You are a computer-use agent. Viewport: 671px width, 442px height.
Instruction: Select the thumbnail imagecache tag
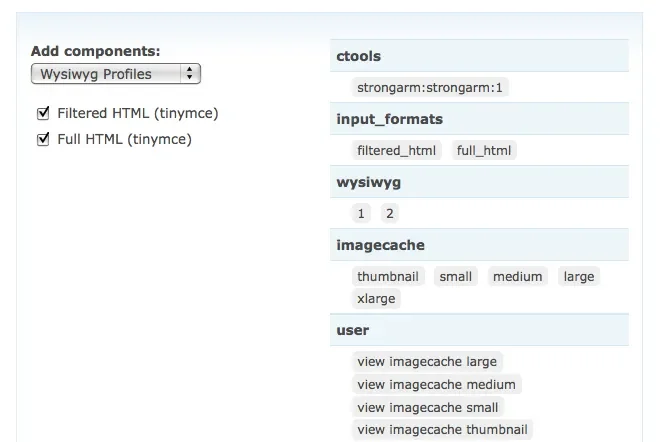[388, 276]
